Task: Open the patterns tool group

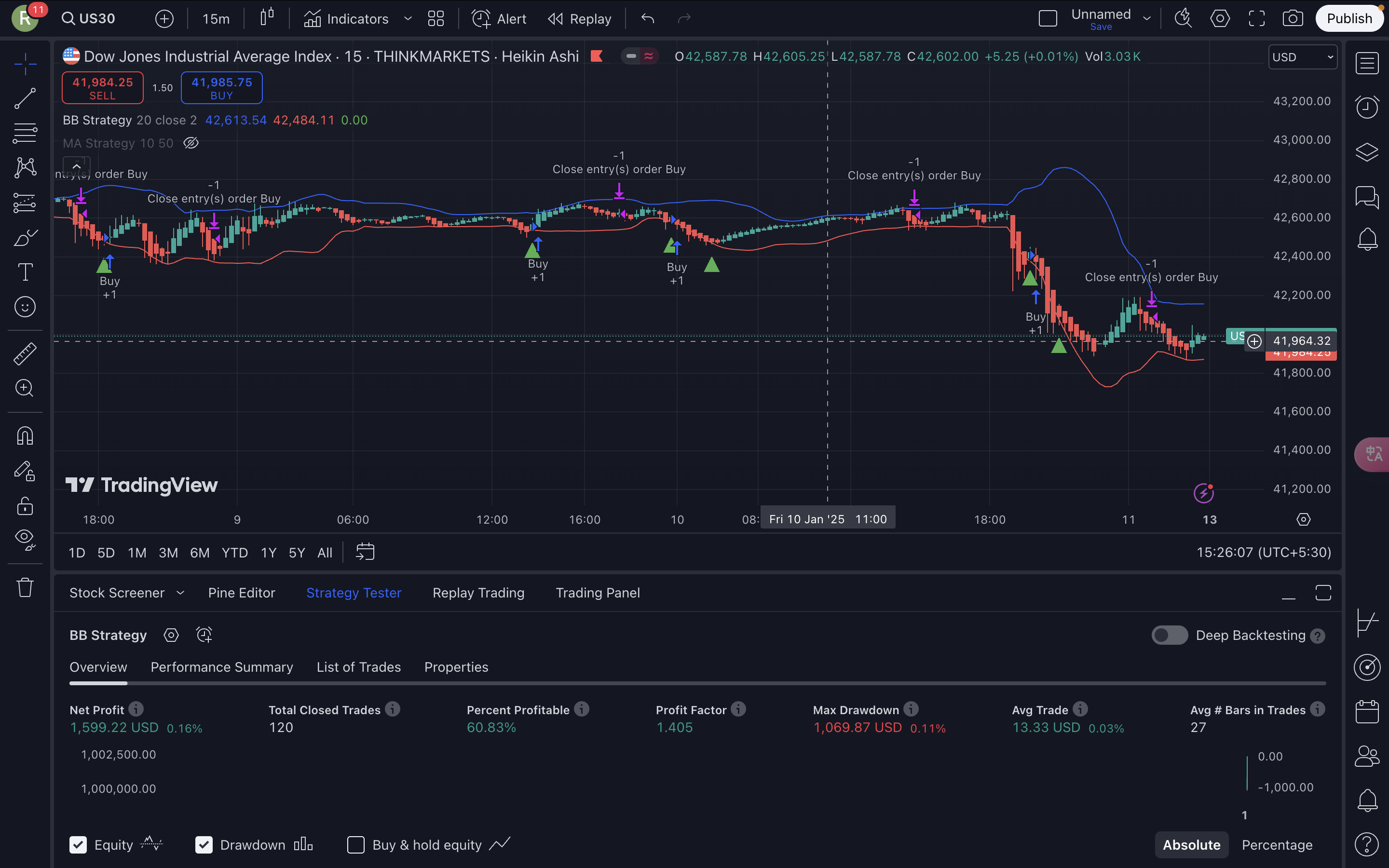Action: 25,168
